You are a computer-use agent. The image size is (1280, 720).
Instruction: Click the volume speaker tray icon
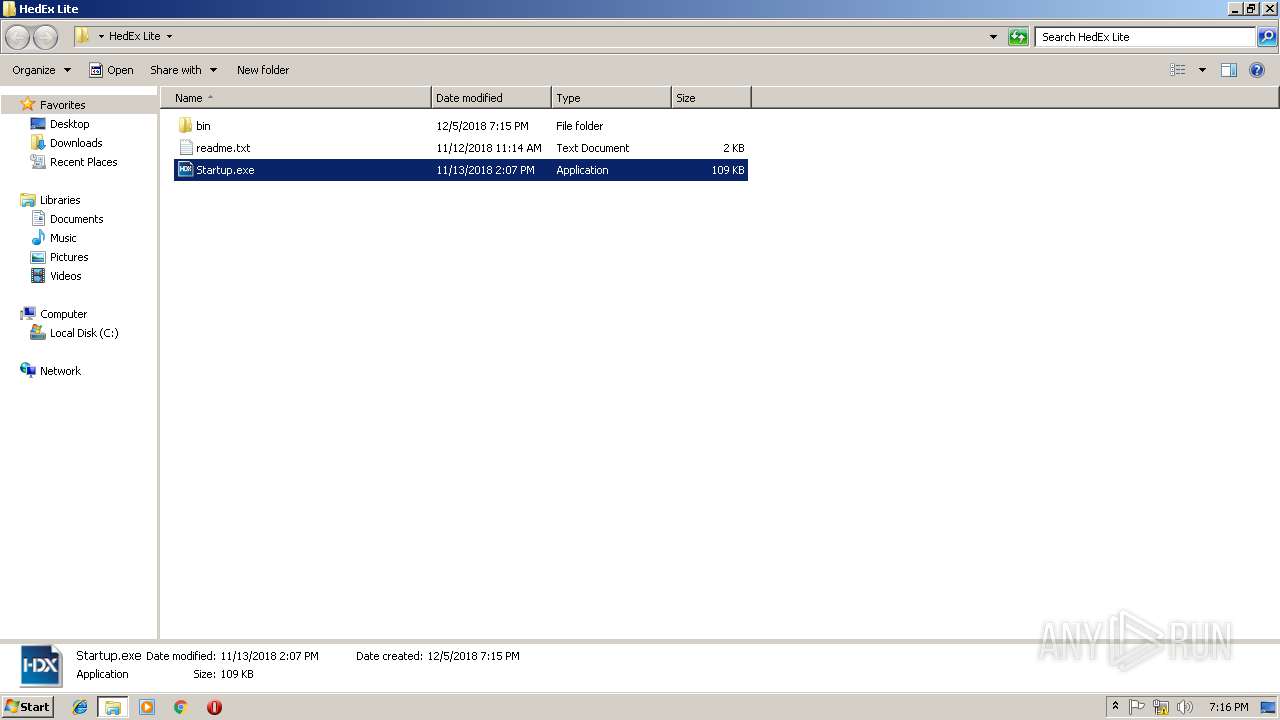(x=1185, y=707)
